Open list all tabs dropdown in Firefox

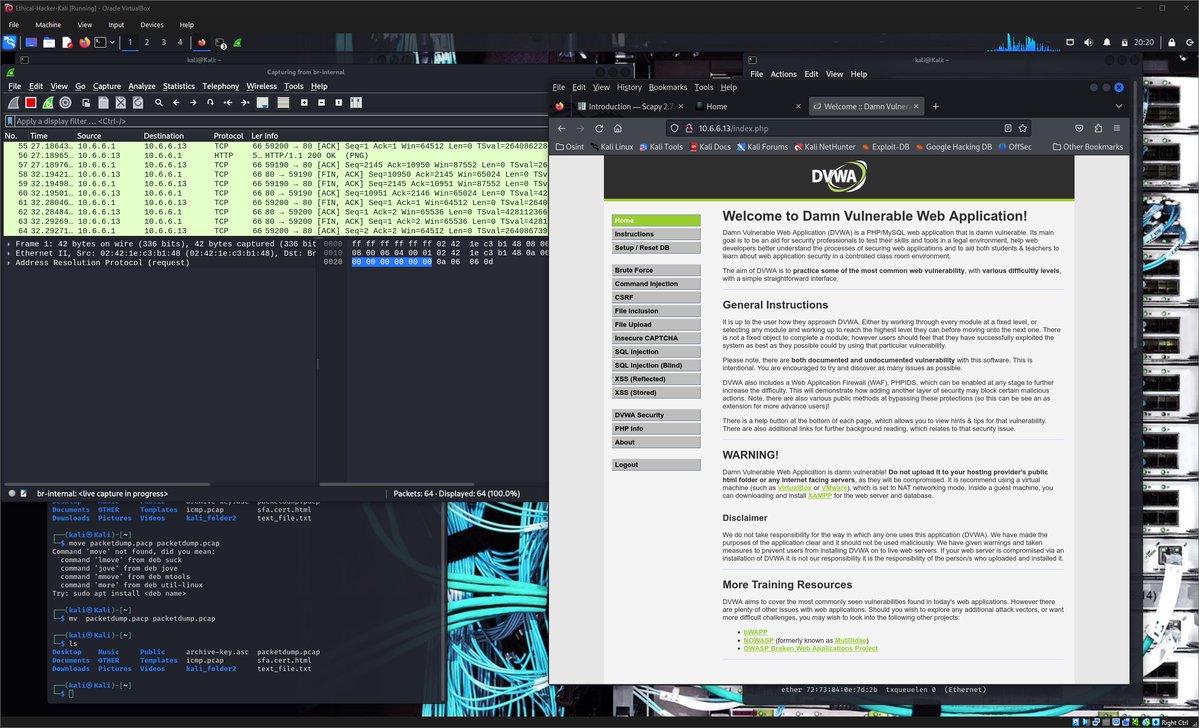[x=1119, y=106]
